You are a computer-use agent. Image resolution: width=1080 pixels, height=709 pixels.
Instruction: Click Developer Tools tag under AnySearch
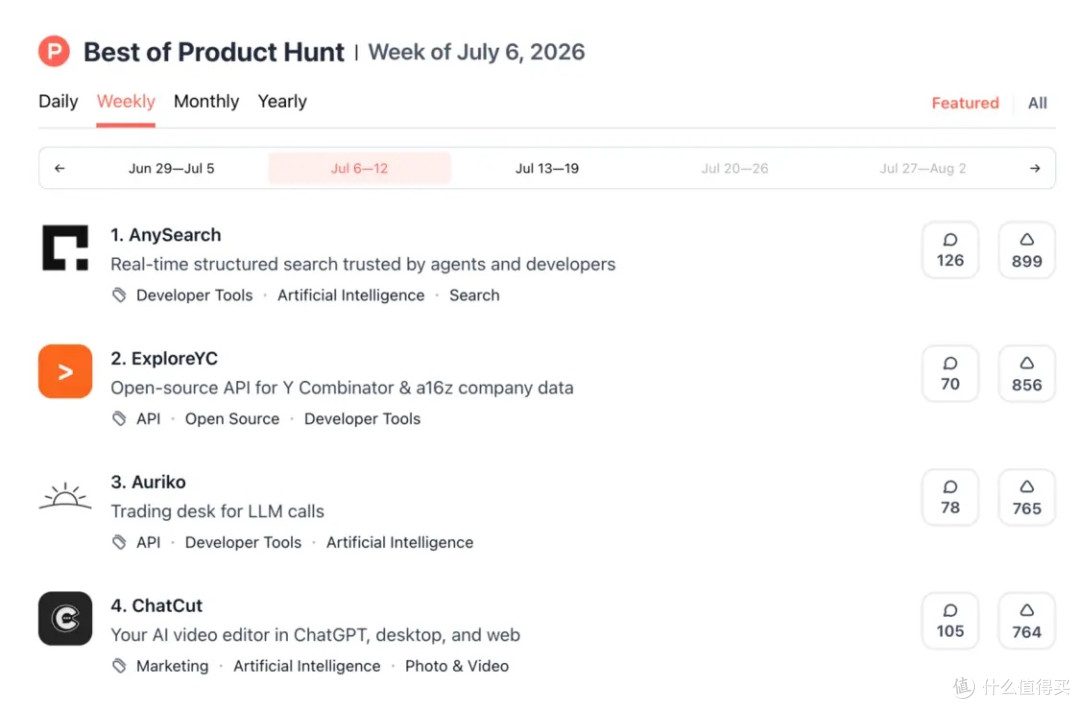[x=194, y=295]
